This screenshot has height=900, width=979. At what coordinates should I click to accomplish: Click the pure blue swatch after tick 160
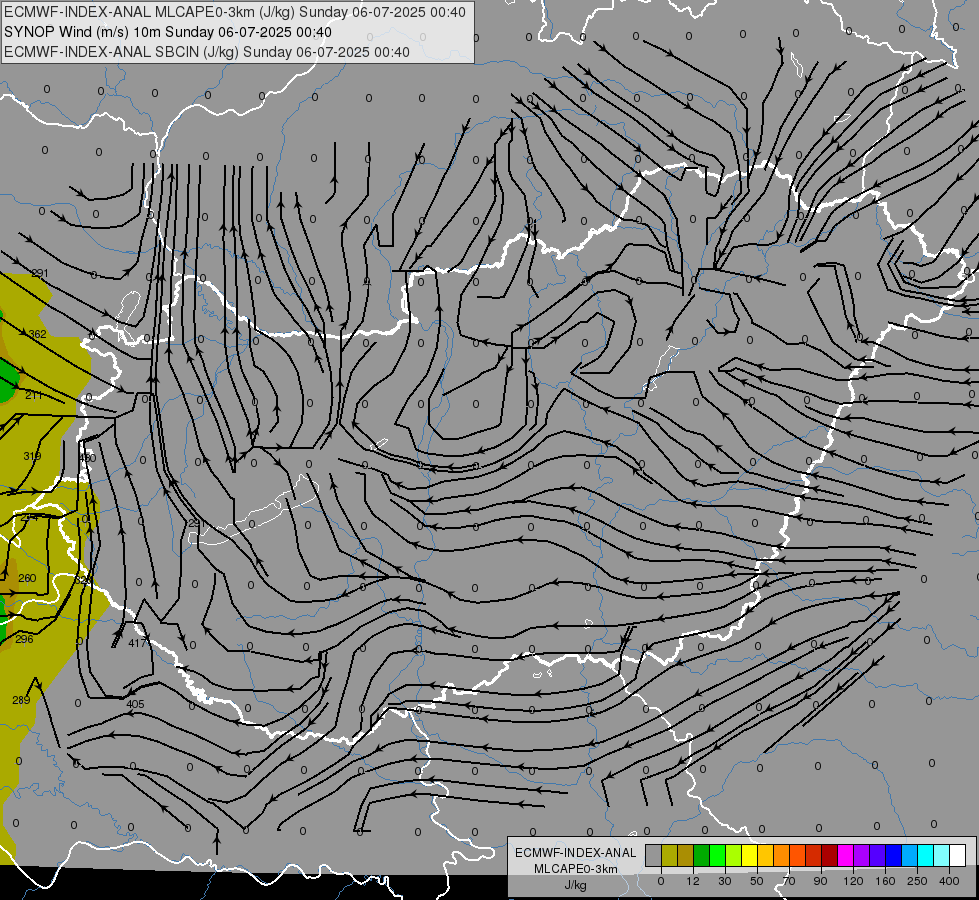[x=893, y=855]
